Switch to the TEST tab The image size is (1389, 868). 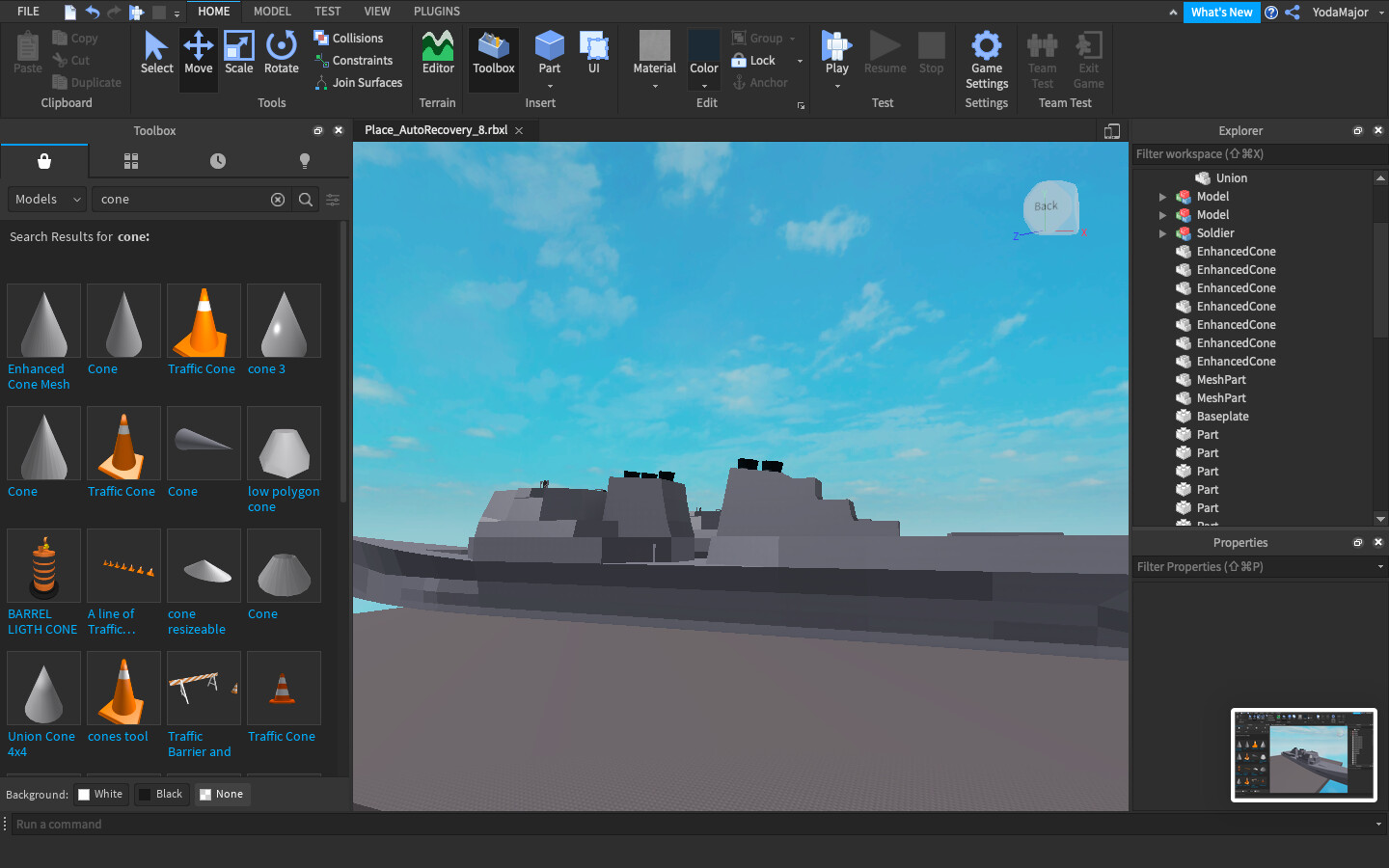pos(328,12)
